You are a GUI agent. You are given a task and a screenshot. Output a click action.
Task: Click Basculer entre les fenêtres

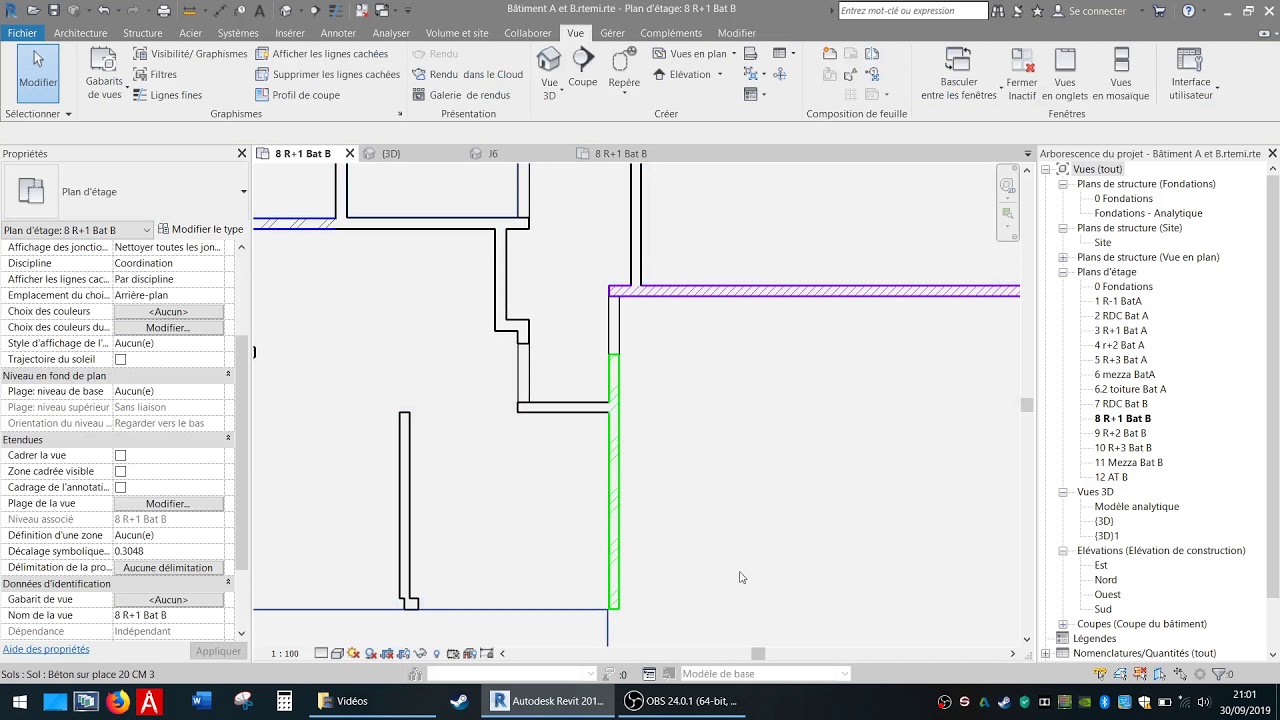tap(959, 74)
